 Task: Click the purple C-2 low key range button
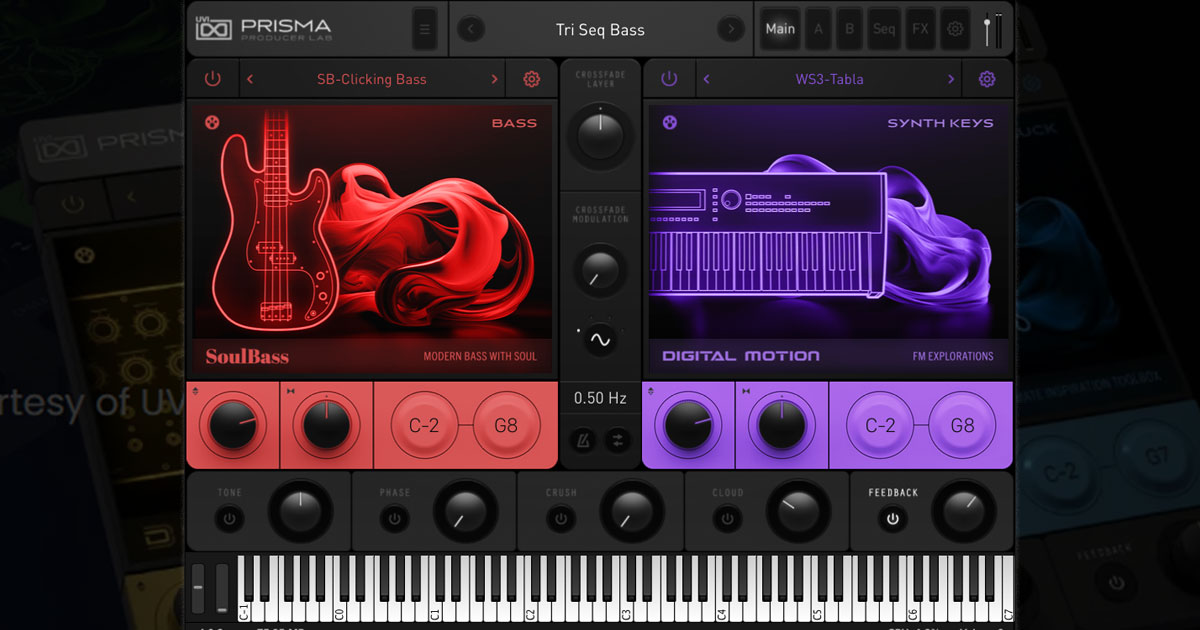pos(880,425)
